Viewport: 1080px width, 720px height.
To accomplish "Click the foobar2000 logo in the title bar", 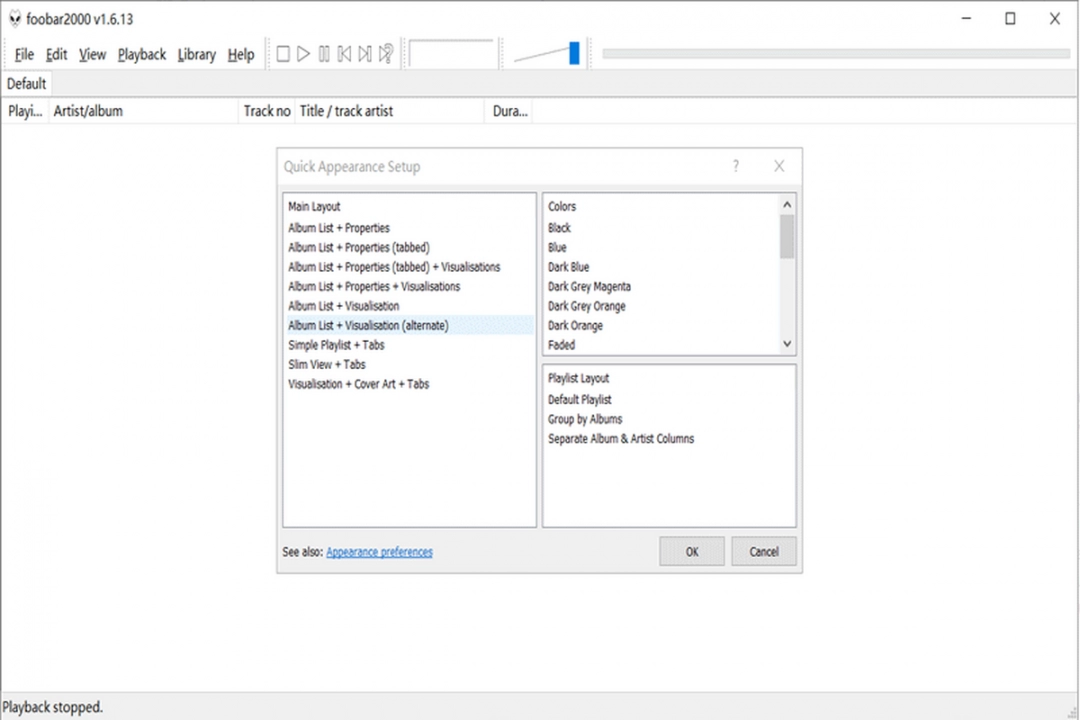I will pyautogui.click(x=14, y=18).
